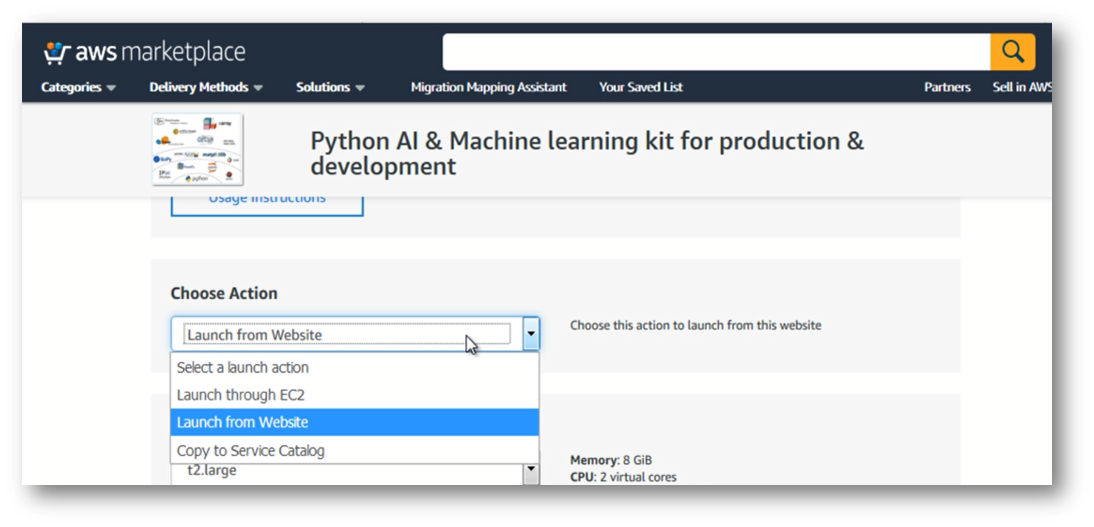Open the t2.large instance type dropdown
This screenshot has height=527, width=1094.
[x=354, y=473]
